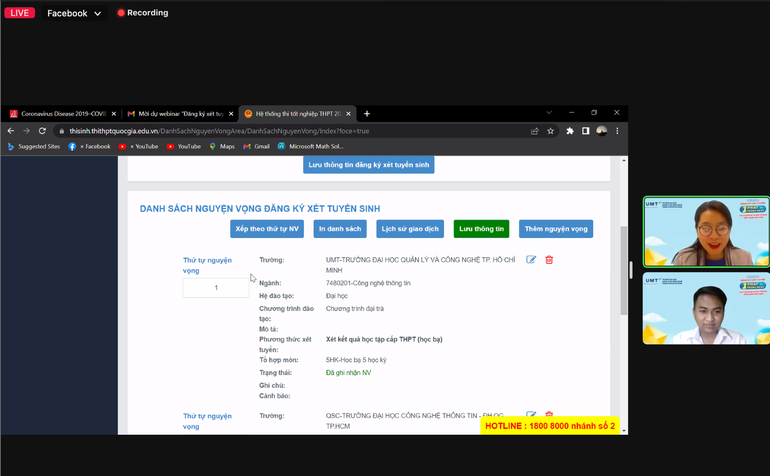Viewport: 770px width, 476px height.
Task: Click the Xếp theo thứ tự NV button
Action: point(267,229)
